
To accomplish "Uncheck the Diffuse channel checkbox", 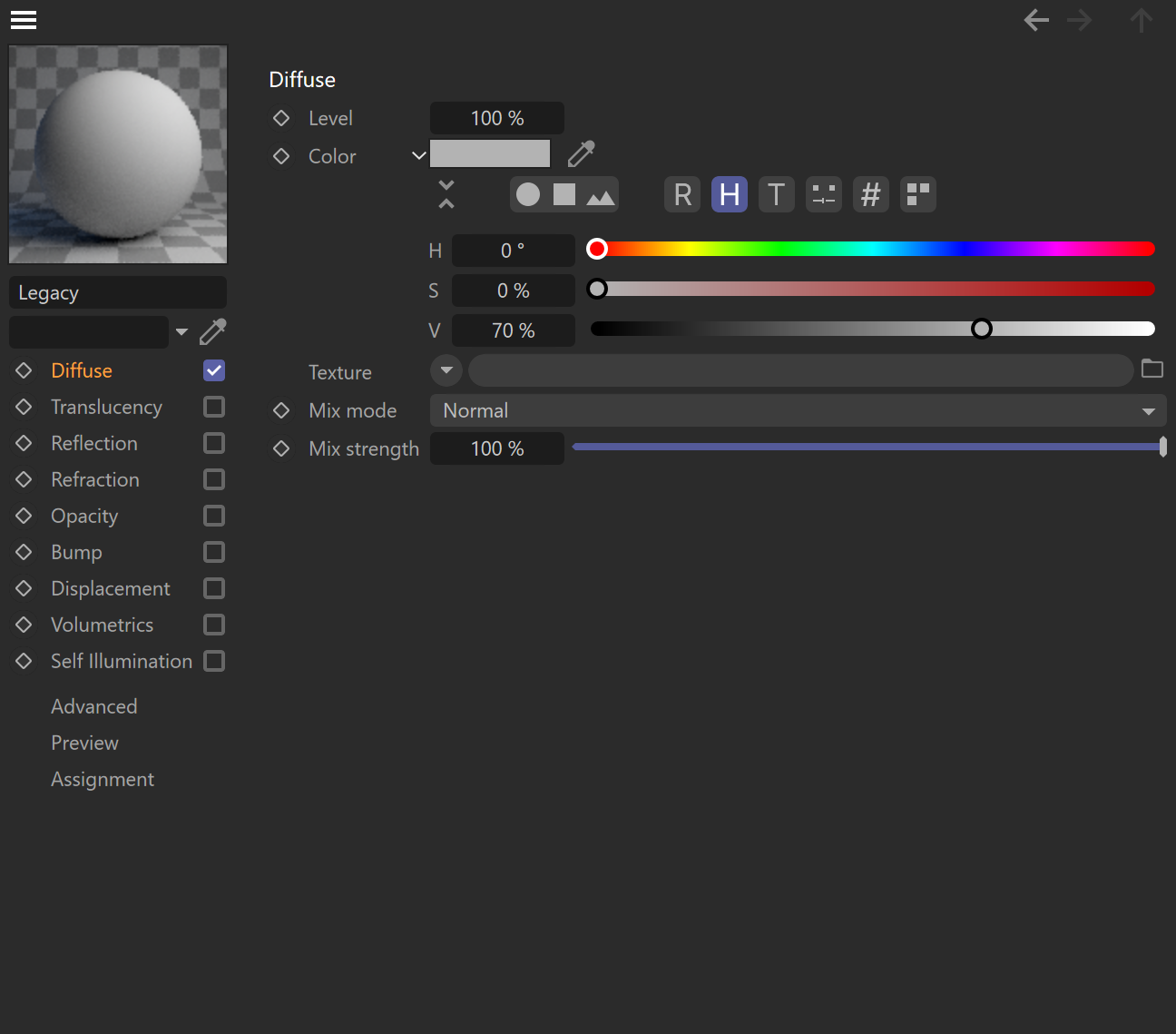I will pos(214,370).
